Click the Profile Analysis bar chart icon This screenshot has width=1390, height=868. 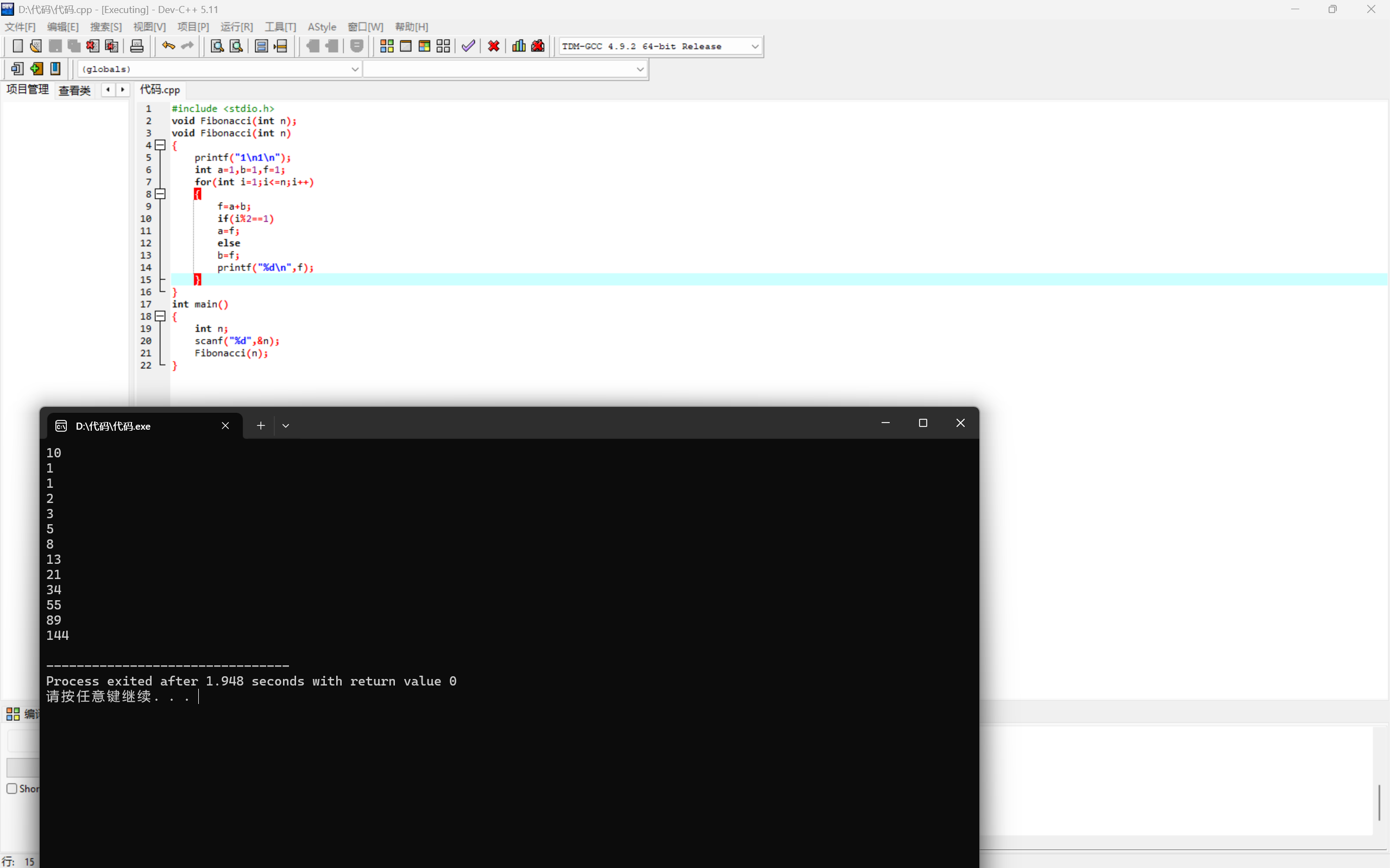pyautogui.click(x=519, y=46)
